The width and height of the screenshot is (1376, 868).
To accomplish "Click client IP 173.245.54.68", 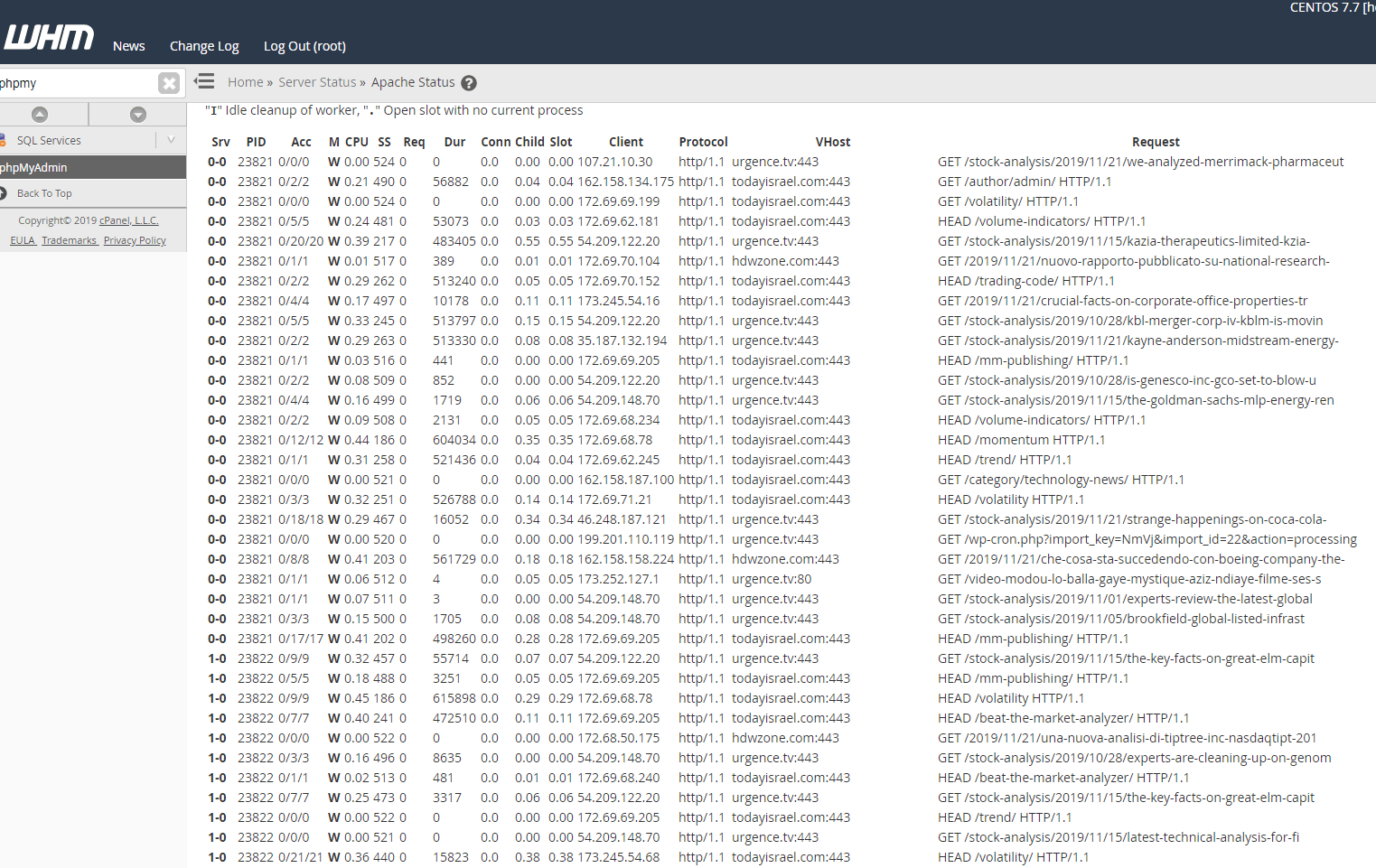I will click(618, 857).
